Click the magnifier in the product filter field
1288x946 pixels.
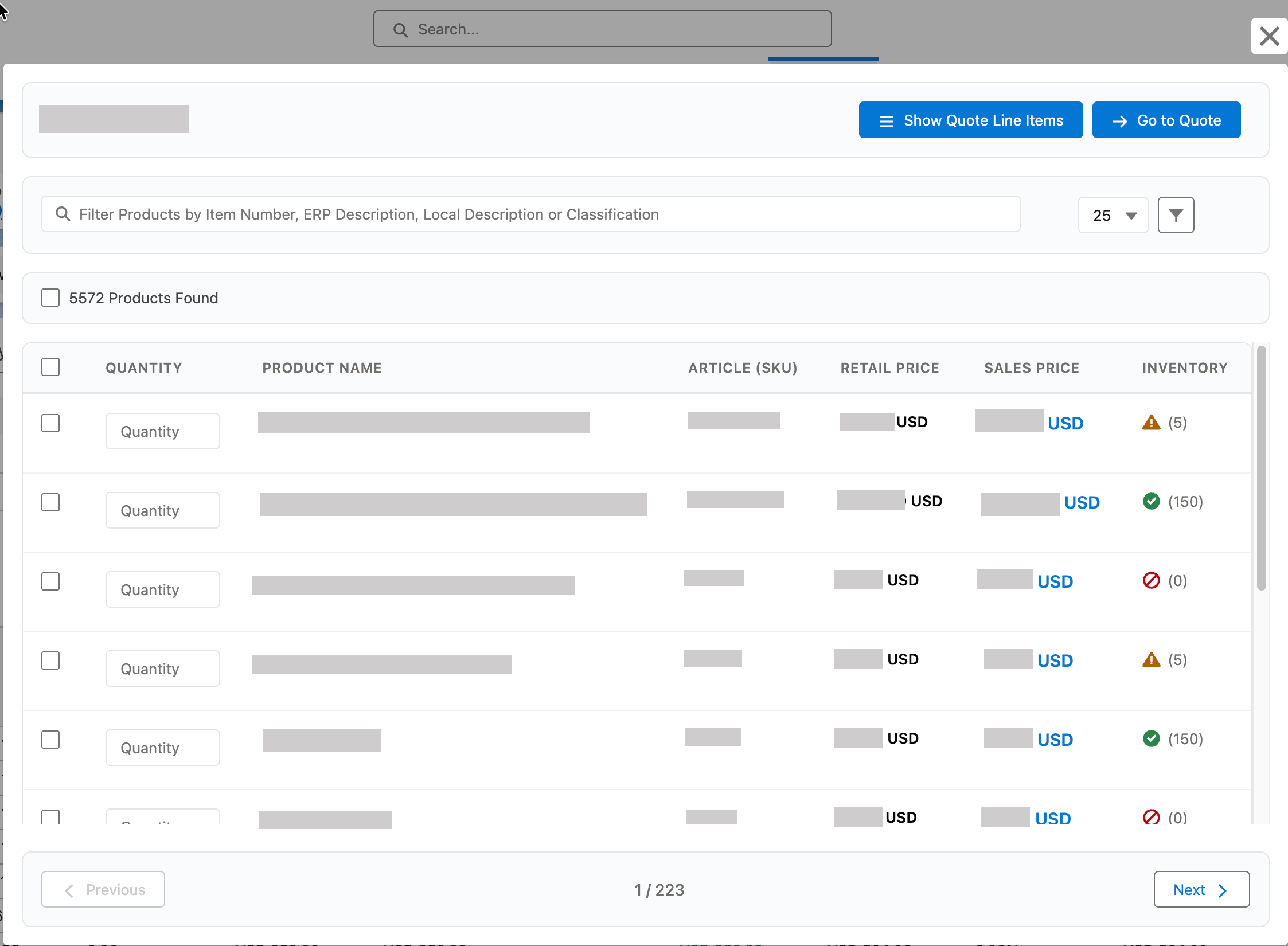click(x=63, y=213)
